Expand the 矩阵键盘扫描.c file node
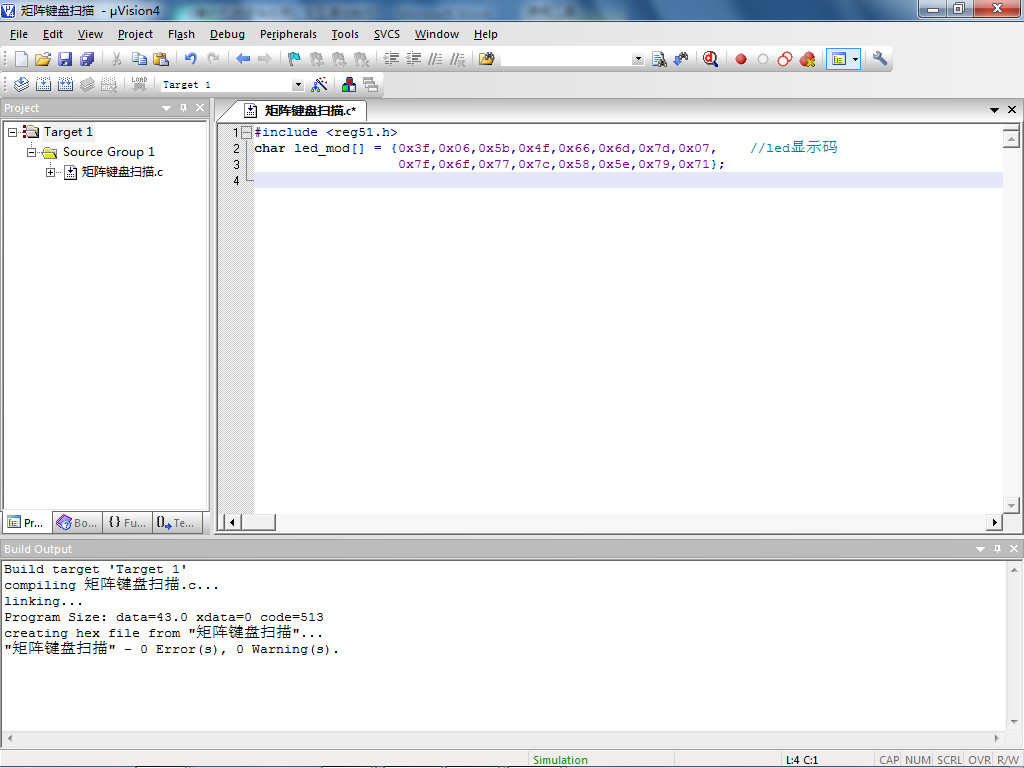1024x768 pixels. coord(50,172)
